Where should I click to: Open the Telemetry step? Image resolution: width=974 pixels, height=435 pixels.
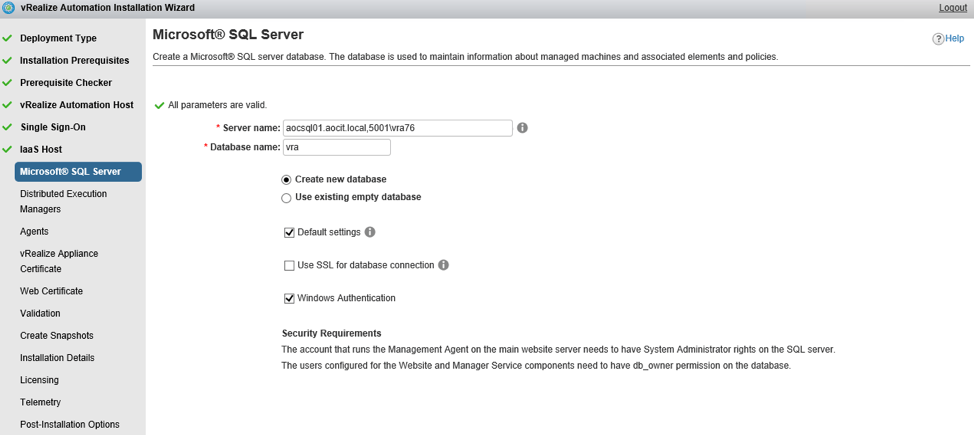pyautogui.click(x=39, y=402)
